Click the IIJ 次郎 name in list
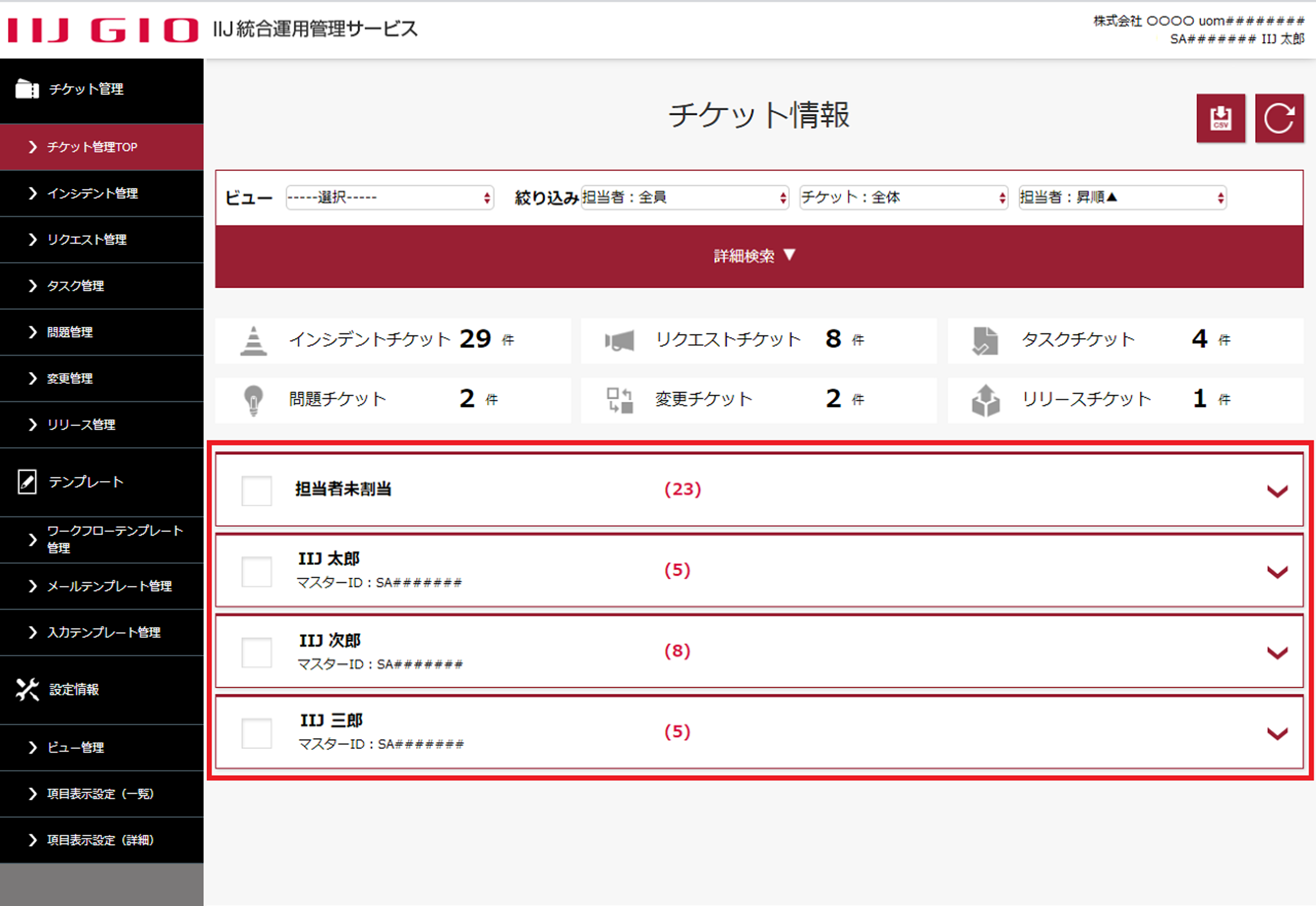 coord(330,641)
